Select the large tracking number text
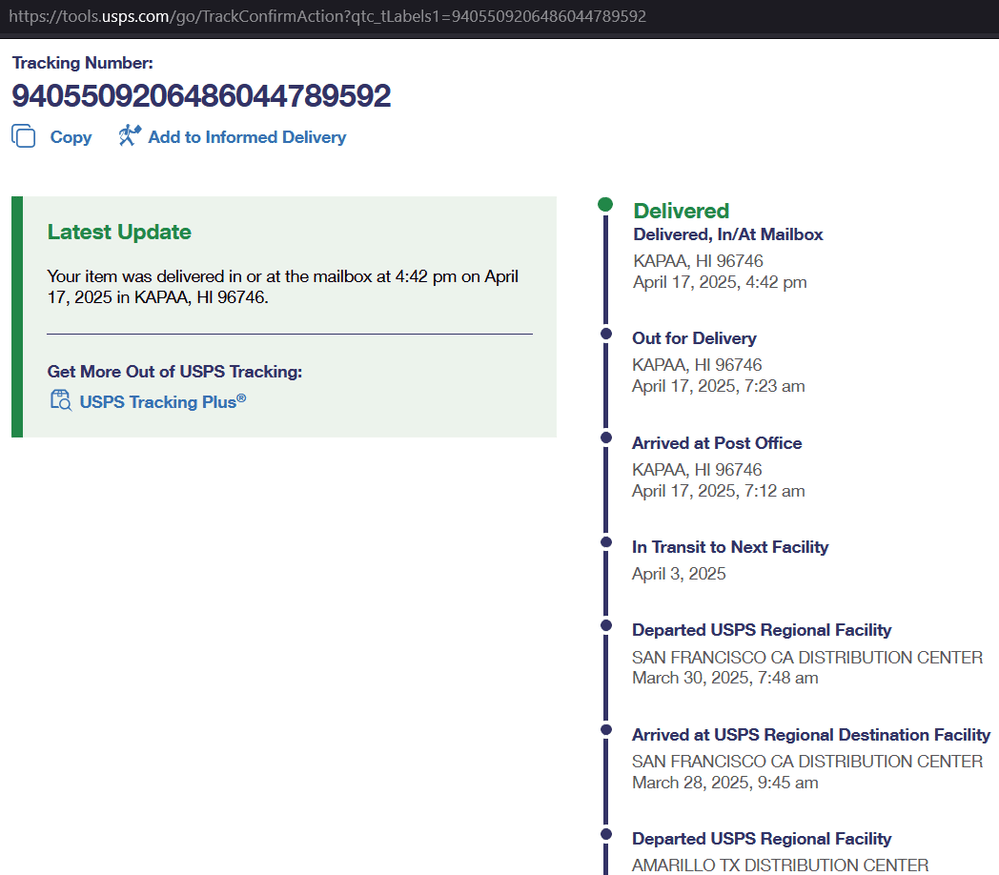This screenshot has width=999, height=875. coord(201,96)
